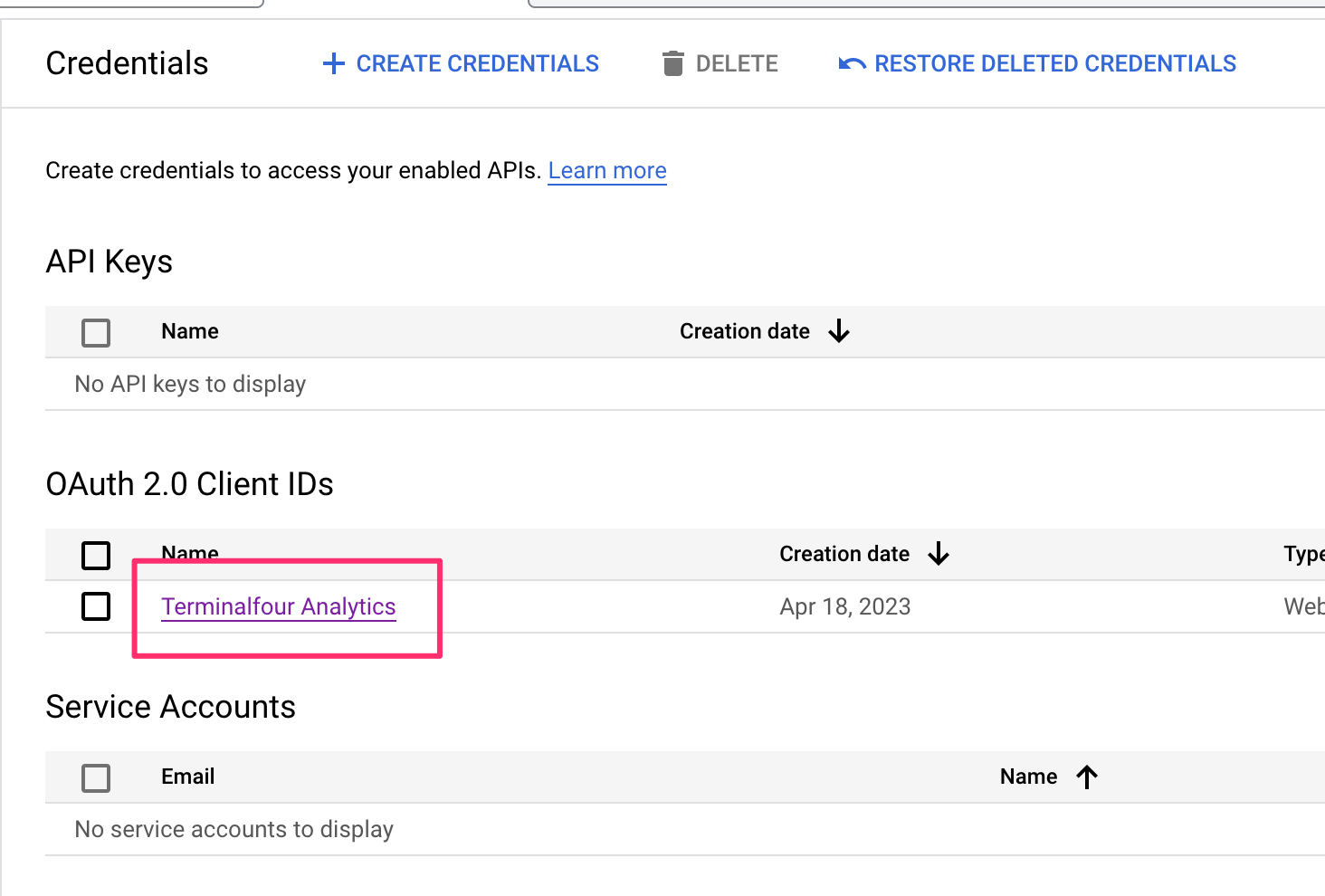Click Service Accounts Name up-arrow sort icon

(1087, 777)
